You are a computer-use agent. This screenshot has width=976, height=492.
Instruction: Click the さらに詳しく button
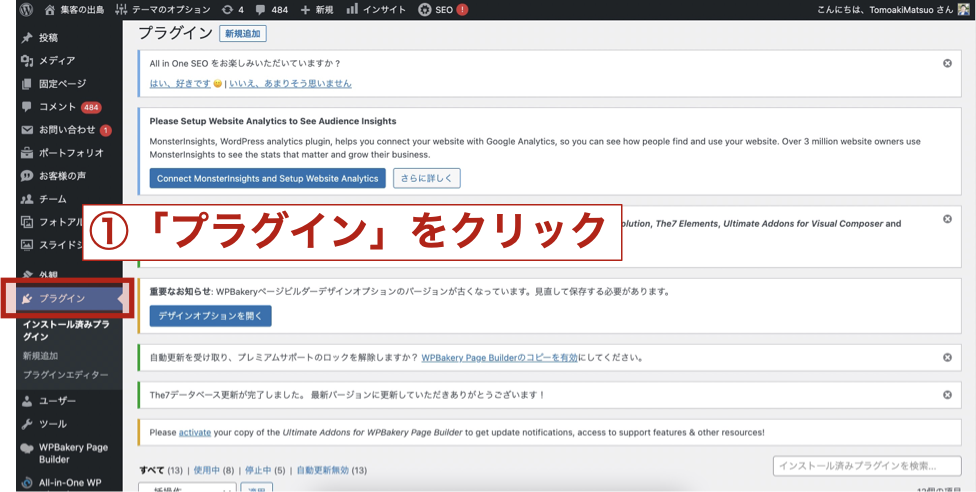[426, 178]
